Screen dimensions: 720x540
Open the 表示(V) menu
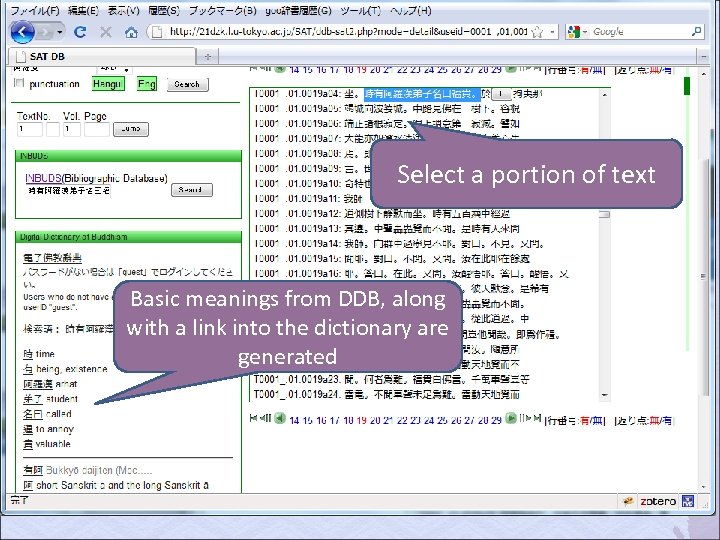click(124, 11)
